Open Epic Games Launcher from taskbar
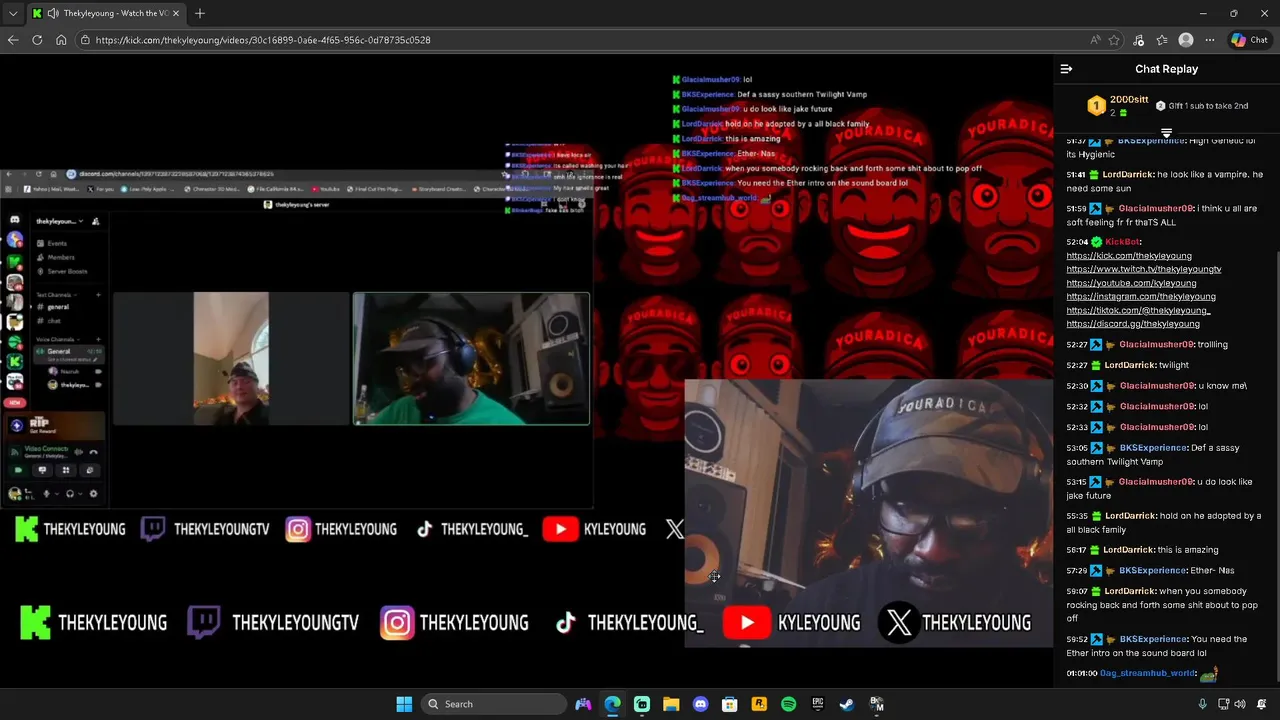The height and width of the screenshot is (720, 1280). (817, 704)
